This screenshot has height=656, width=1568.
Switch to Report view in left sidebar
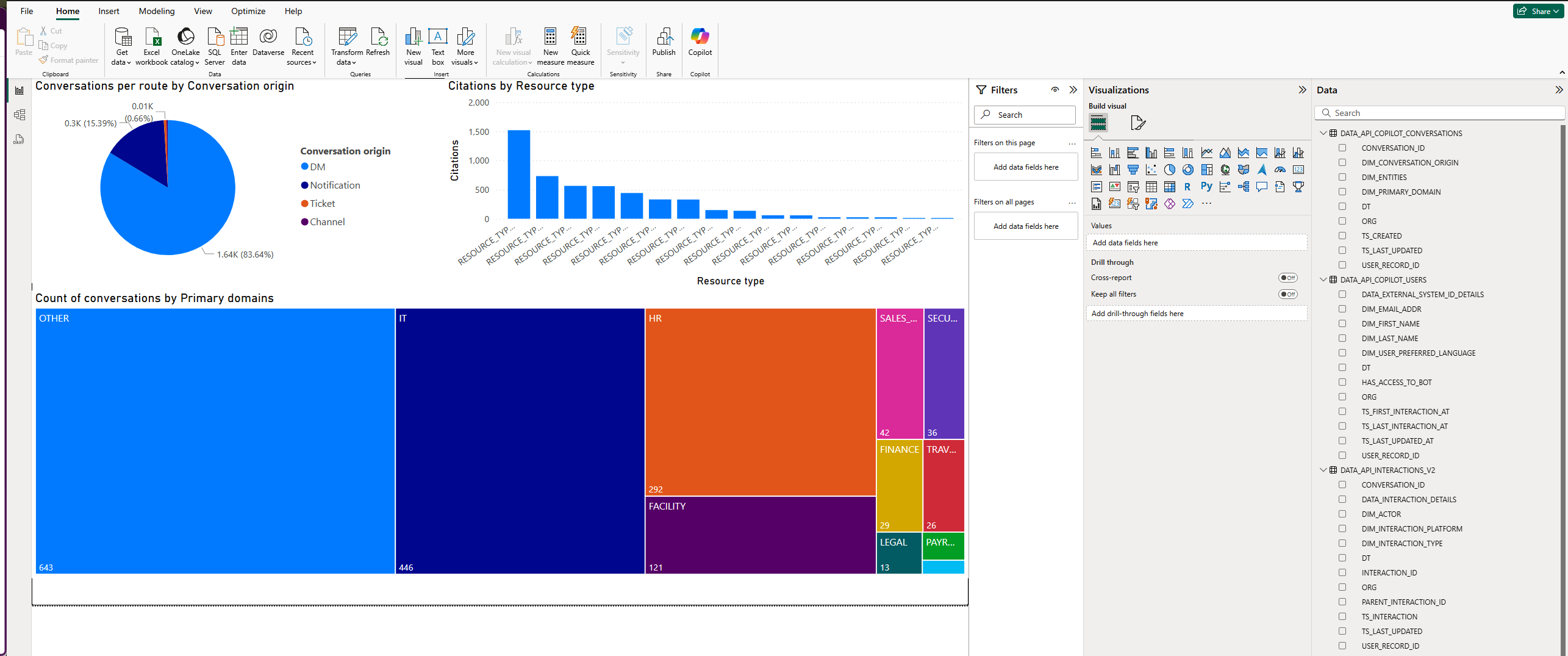(19, 90)
